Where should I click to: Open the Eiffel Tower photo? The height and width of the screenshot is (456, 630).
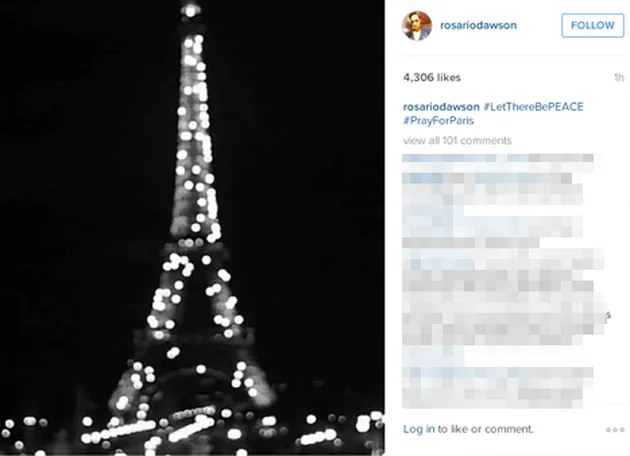point(192,228)
